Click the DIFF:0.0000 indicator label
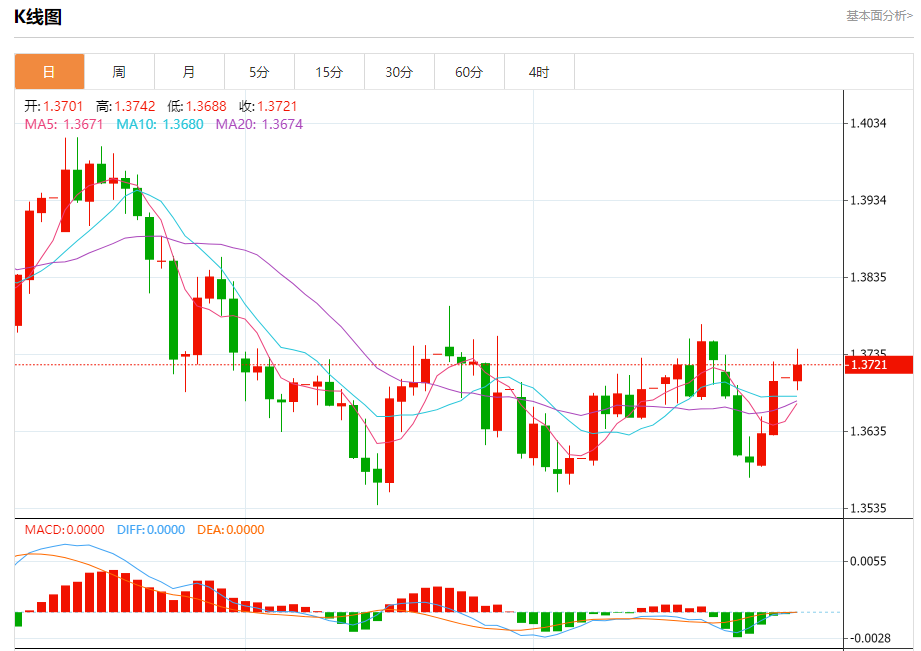 point(151,529)
